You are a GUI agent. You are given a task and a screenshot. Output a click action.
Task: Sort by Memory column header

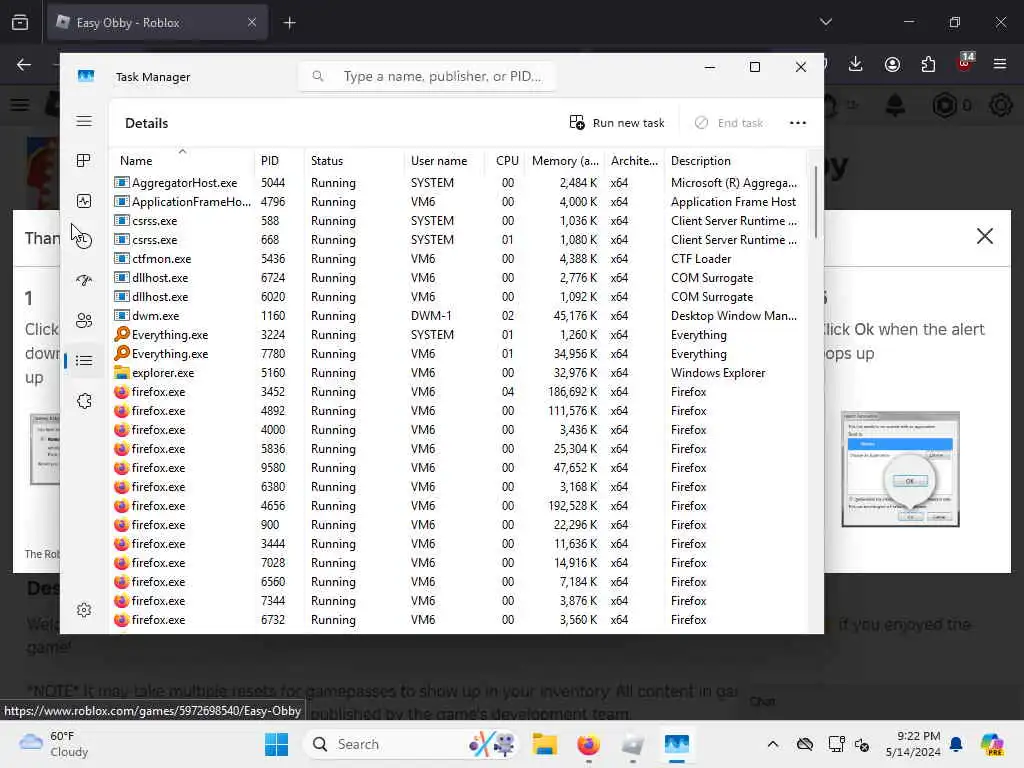[565, 161]
